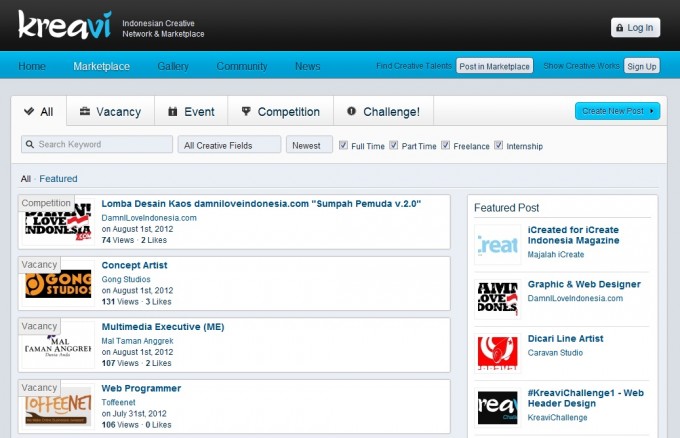Click the Toffeenet logo thumbnail
This screenshot has width=680, height=438.
[x=58, y=407]
